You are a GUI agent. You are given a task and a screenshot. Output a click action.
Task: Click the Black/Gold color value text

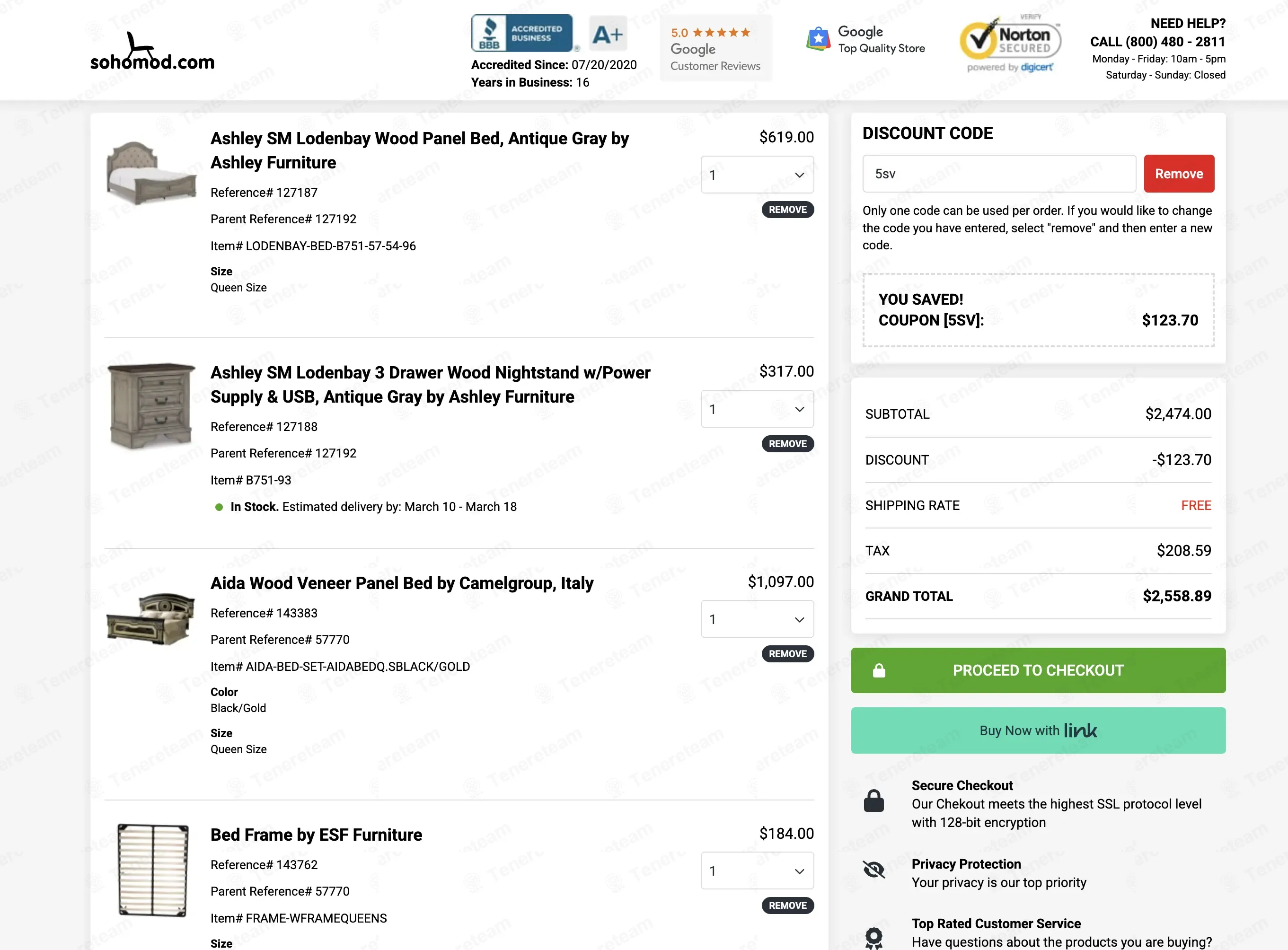click(x=238, y=708)
